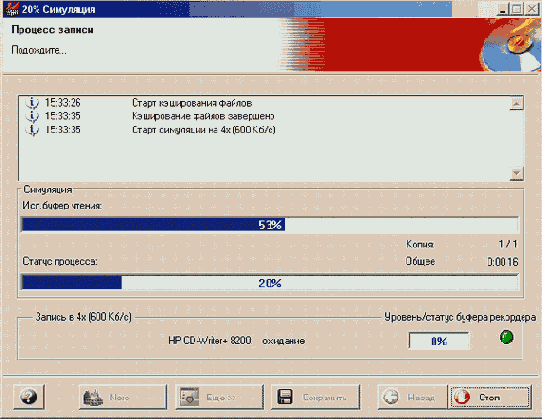Click the 'ожидание' recorder status text
This screenshot has height=419, width=542.
(283, 341)
